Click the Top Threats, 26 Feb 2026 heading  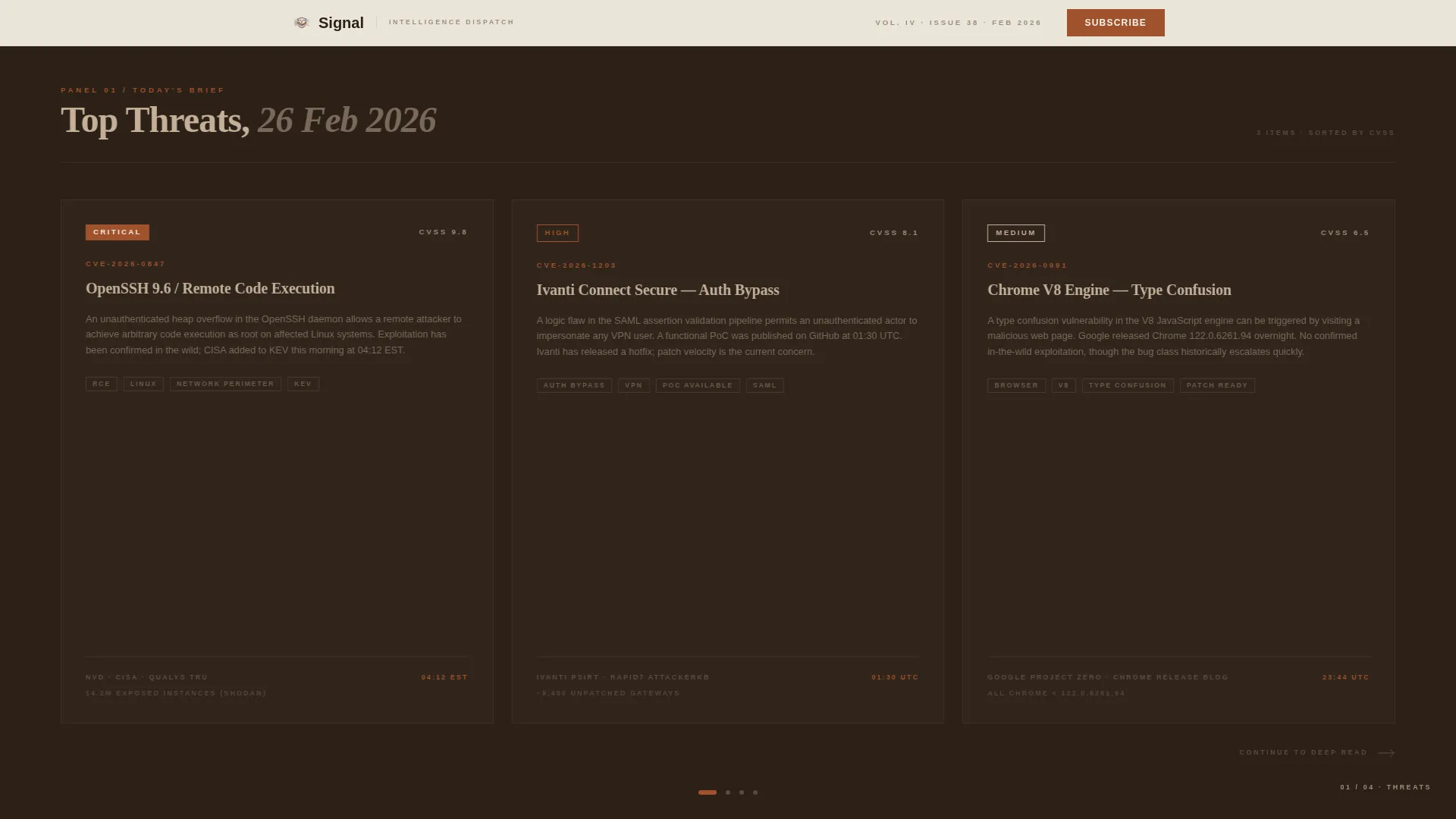tap(249, 120)
